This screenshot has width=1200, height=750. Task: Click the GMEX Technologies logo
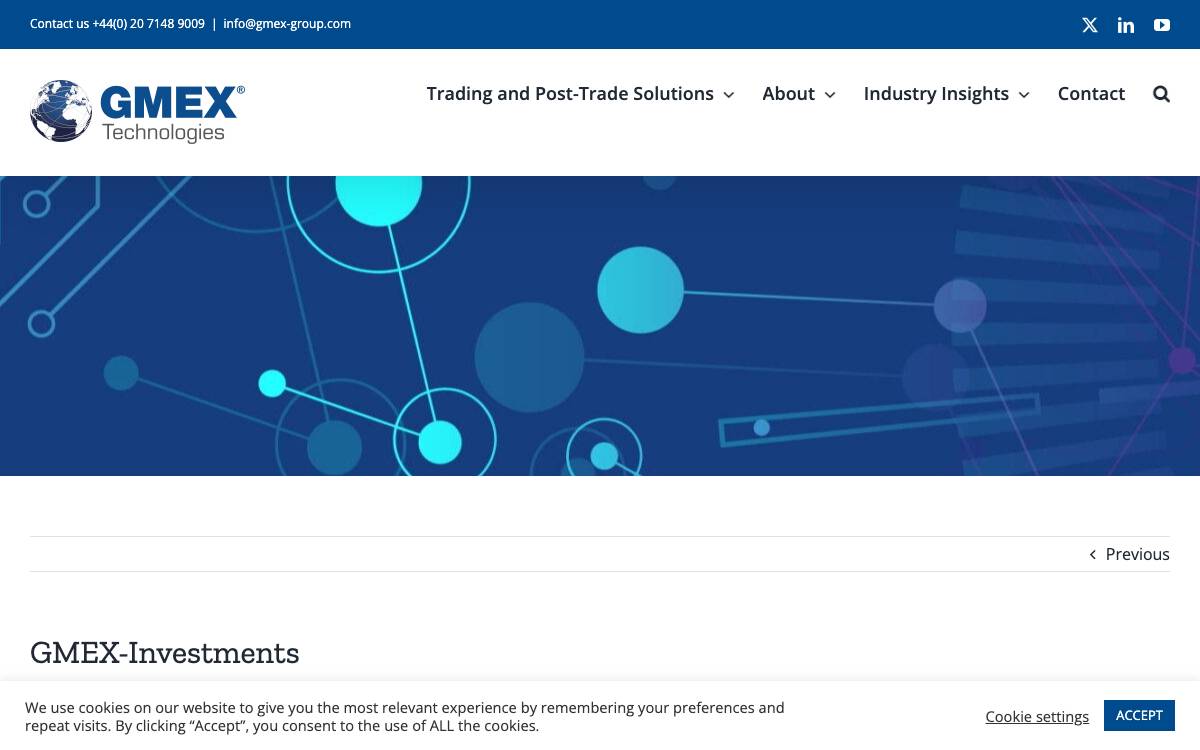[x=138, y=112]
